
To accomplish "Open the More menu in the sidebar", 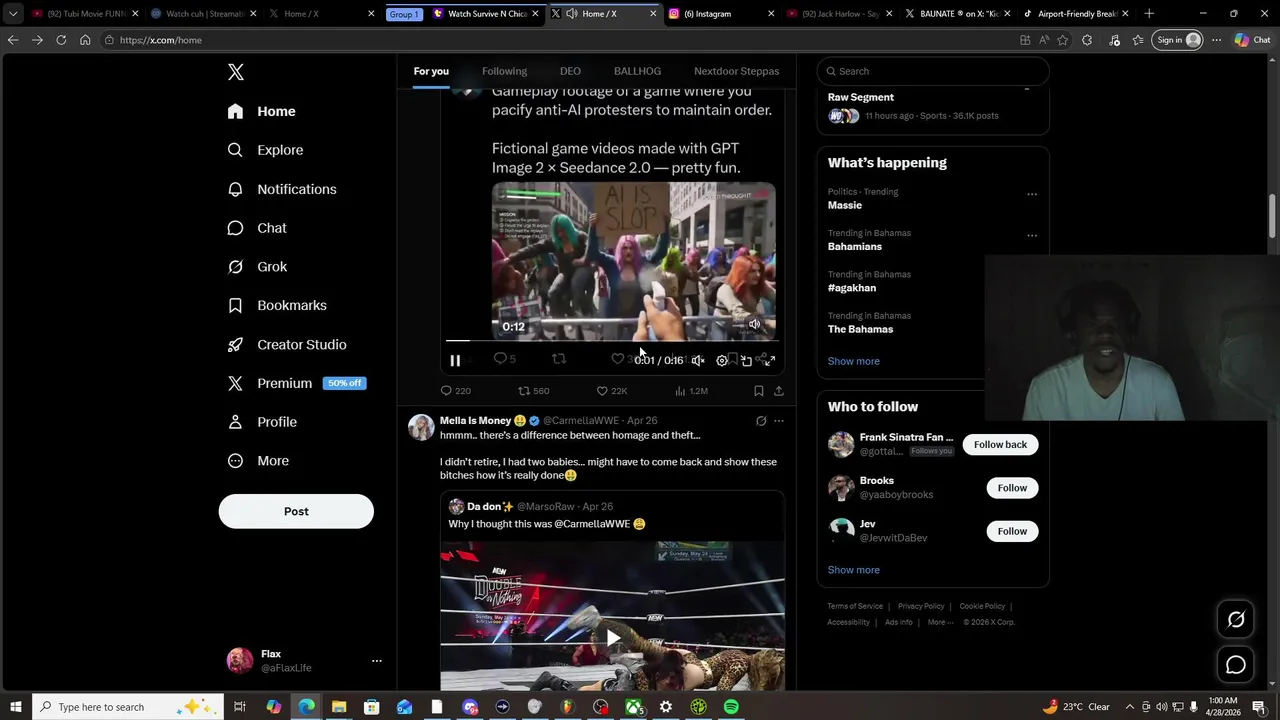I will [x=258, y=461].
